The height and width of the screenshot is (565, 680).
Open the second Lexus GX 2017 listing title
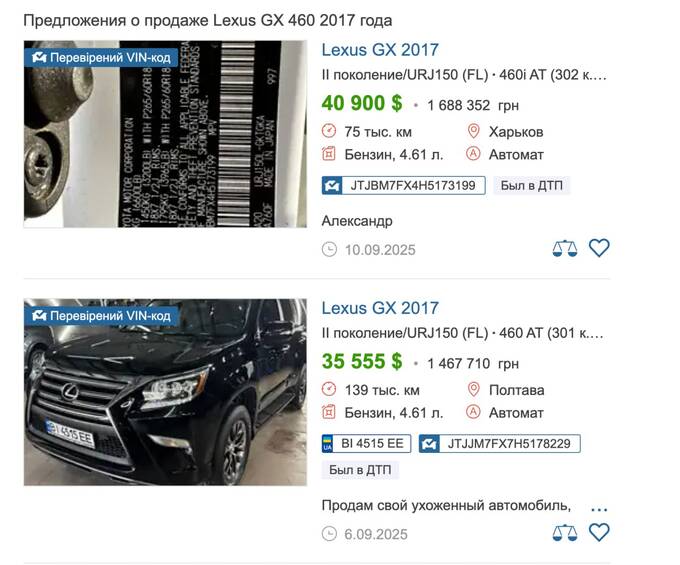point(380,308)
